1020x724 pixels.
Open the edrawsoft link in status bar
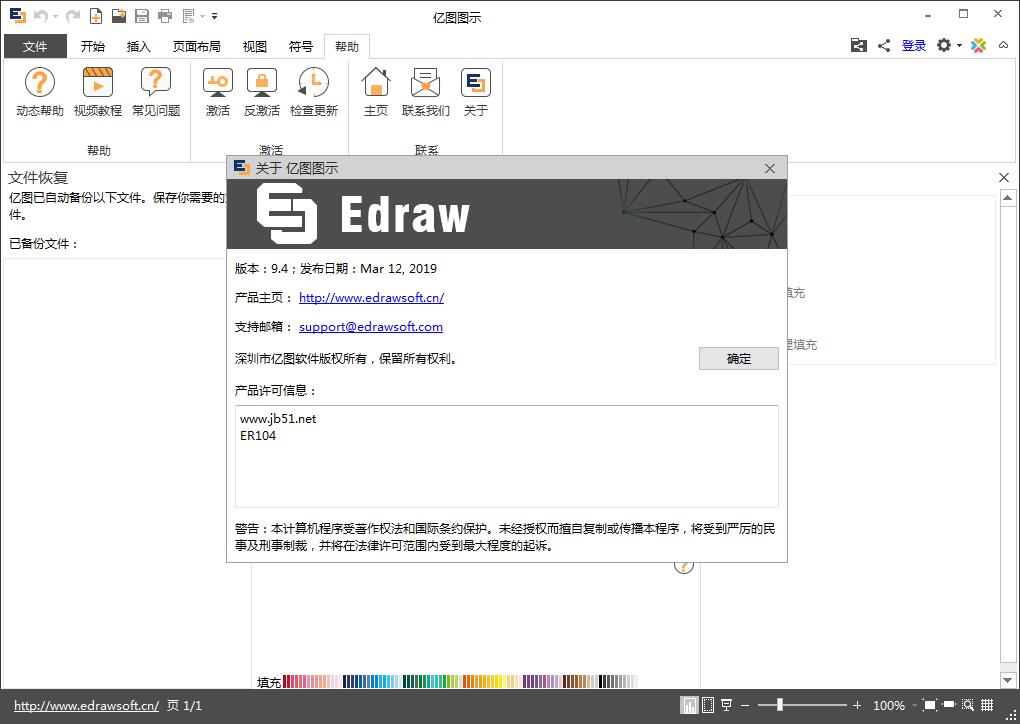[87, 705]
